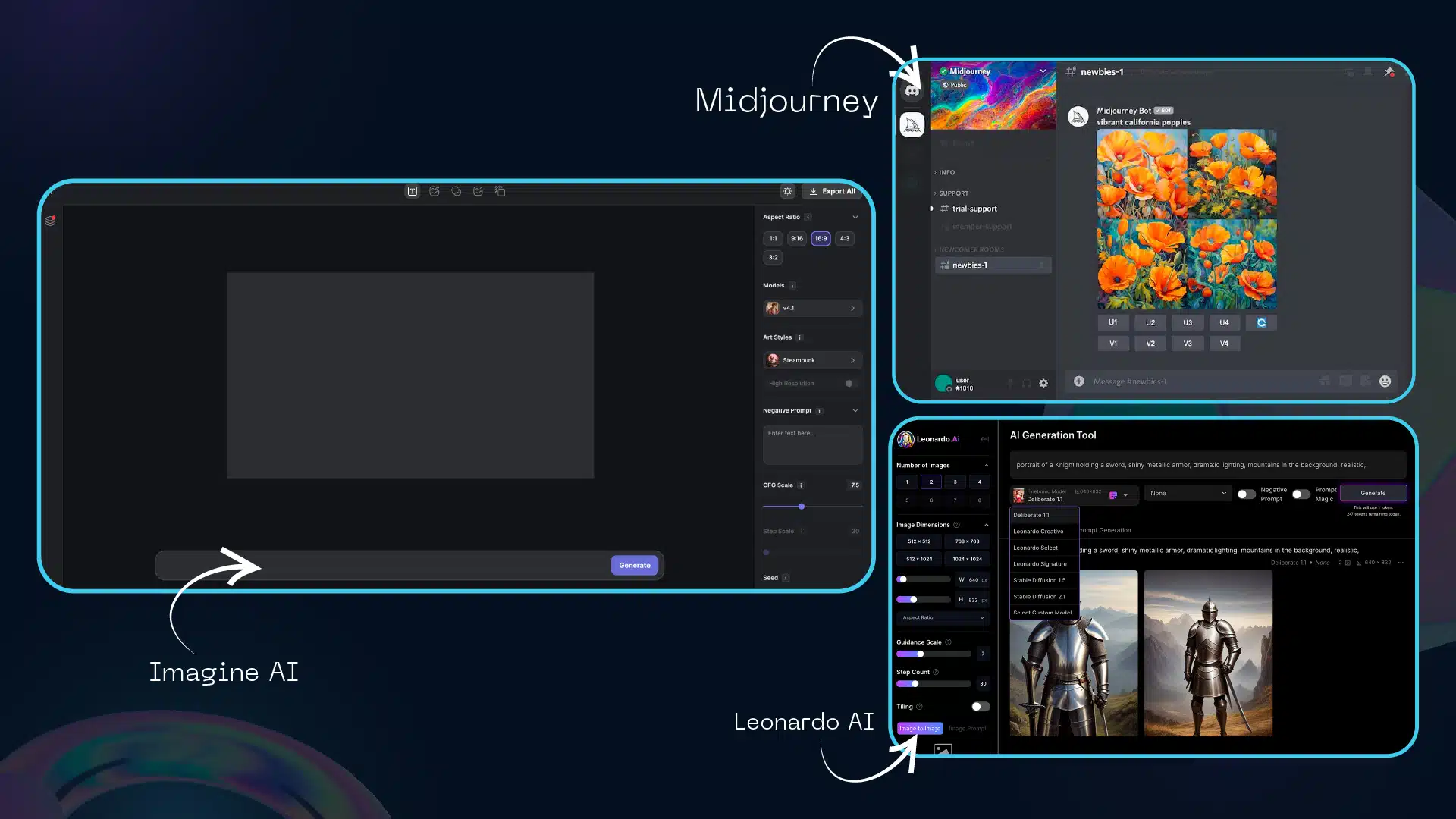Adjust the CFG Scale slider handle
Screen dimensions: 1456x819
pyautogui.click(x=802, y=507)
